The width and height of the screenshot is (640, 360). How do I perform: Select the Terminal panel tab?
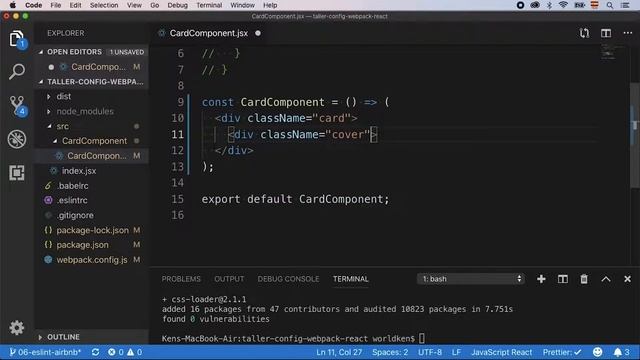coord(351,279)
